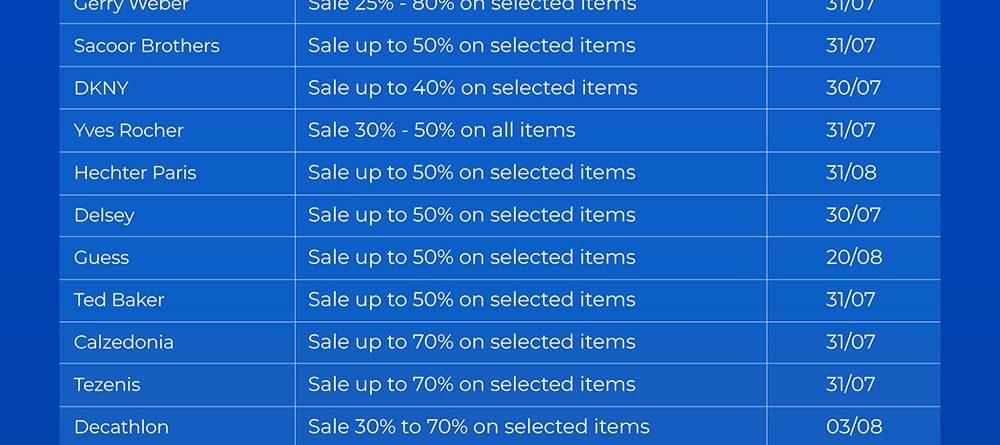
Task: Select the Hechter Paris brand cell
Action: pos(135,173)
